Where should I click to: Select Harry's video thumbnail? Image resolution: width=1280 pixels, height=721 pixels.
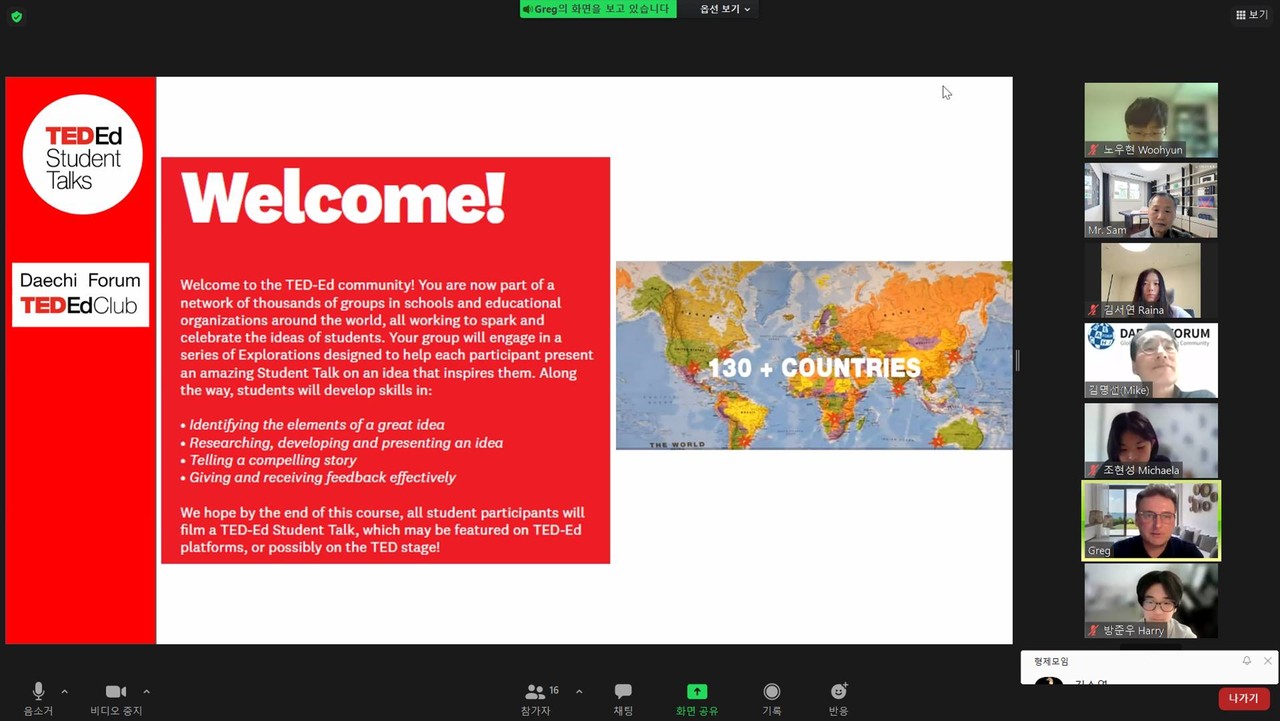point(1151,600)
